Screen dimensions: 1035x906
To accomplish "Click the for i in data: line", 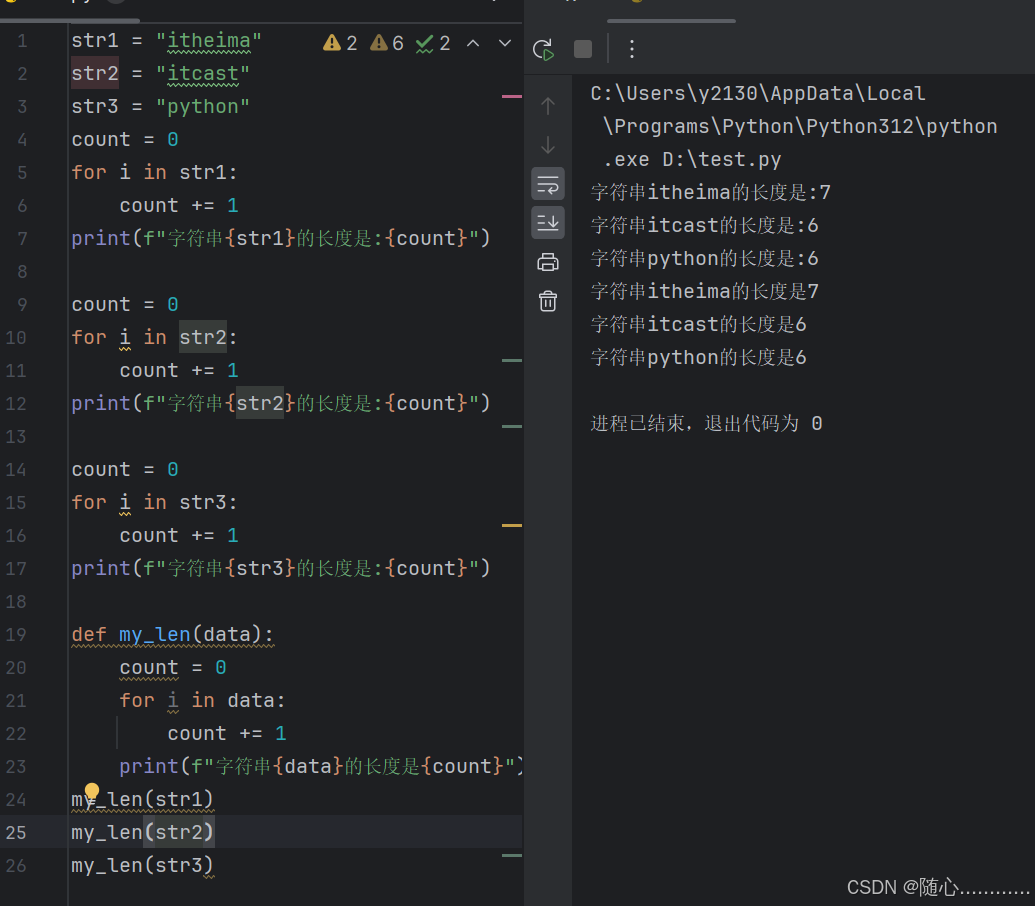I will tap(202, 701).
